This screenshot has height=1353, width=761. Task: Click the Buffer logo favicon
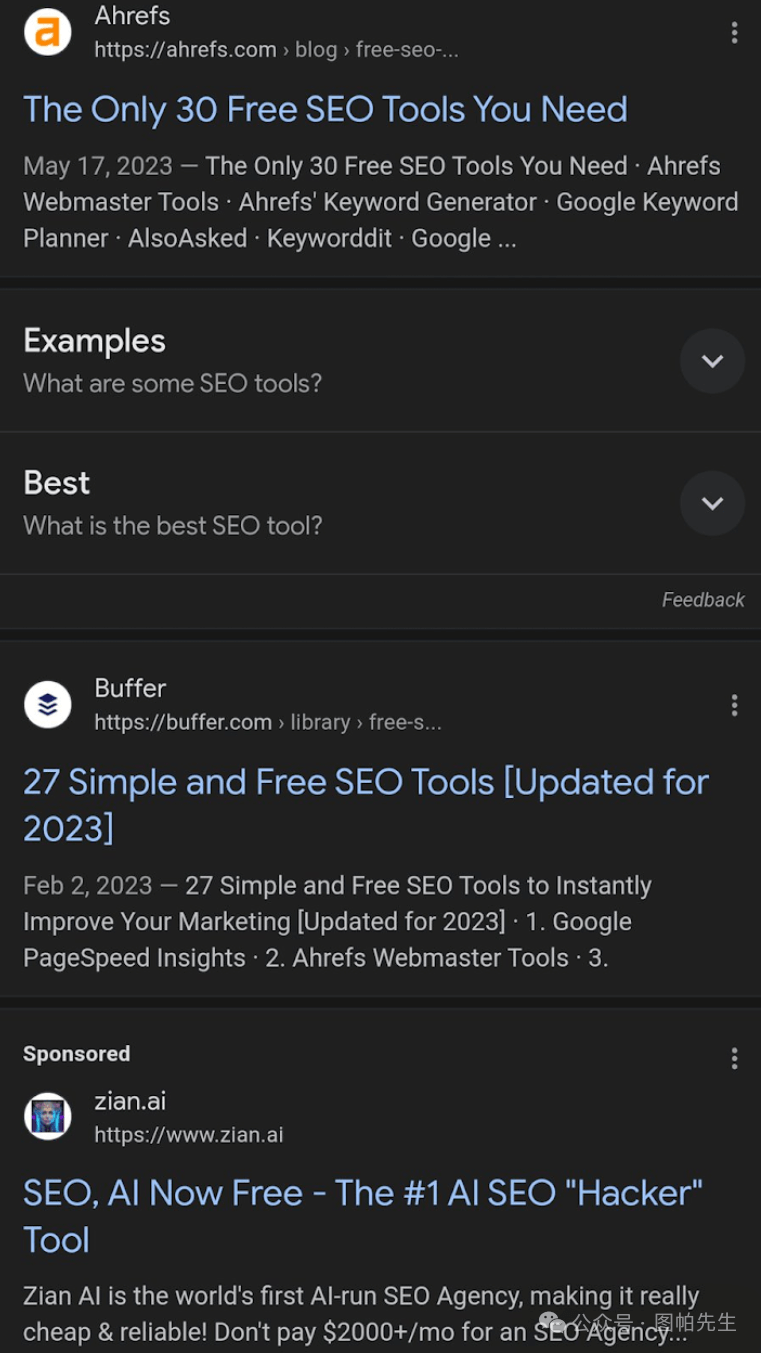point(47,705)
